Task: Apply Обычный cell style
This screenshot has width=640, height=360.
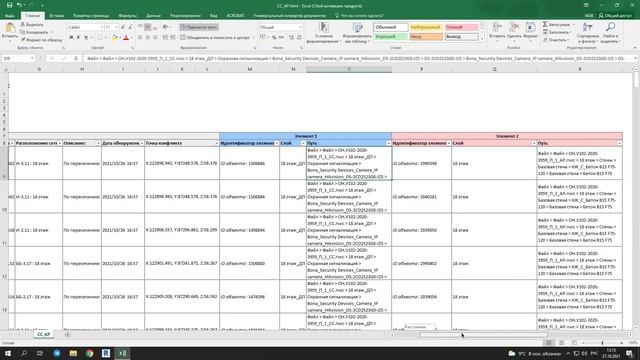Action: [x=391, y=27]
